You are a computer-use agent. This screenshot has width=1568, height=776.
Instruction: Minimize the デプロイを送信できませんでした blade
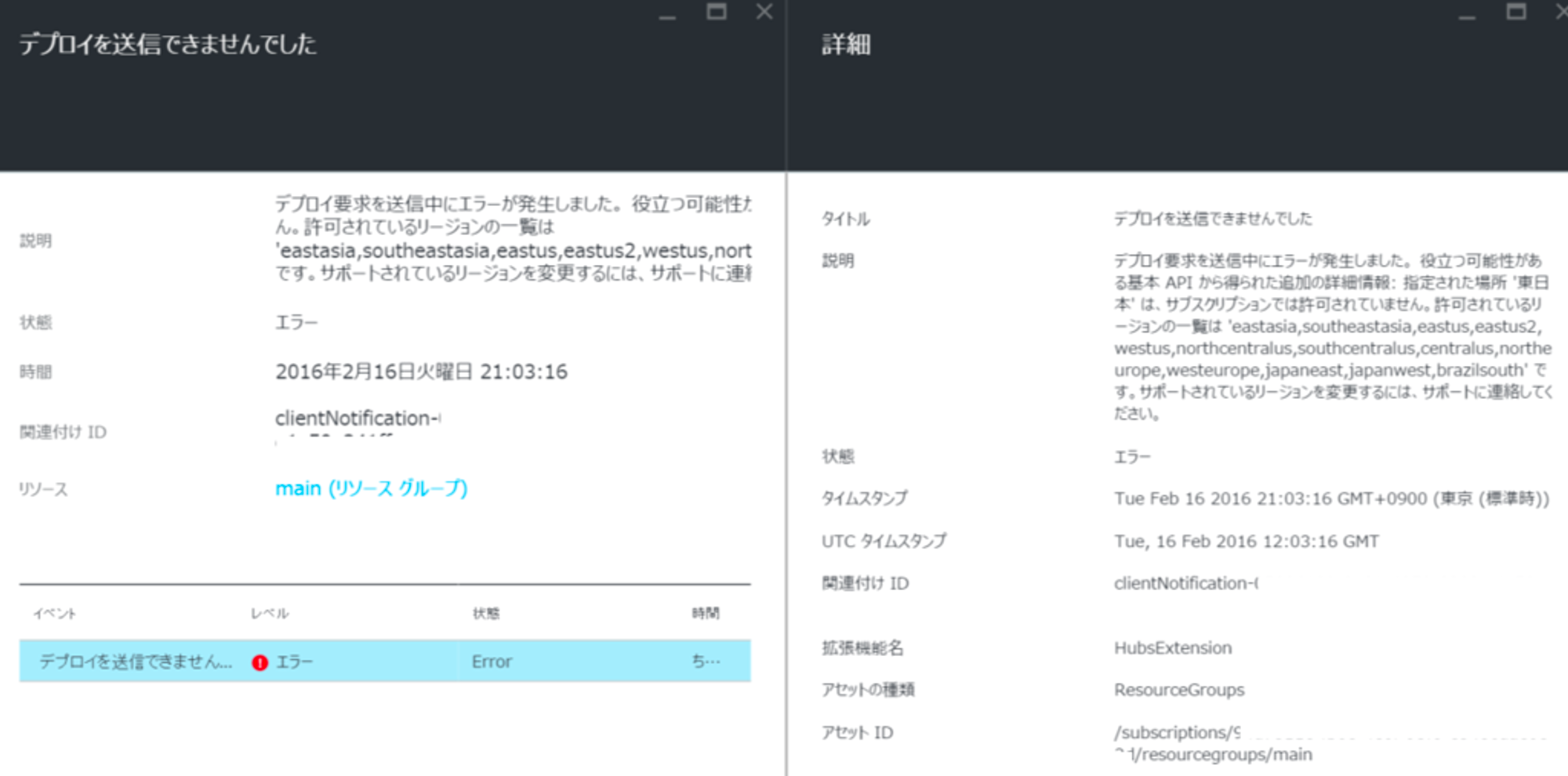coord(667,14)
